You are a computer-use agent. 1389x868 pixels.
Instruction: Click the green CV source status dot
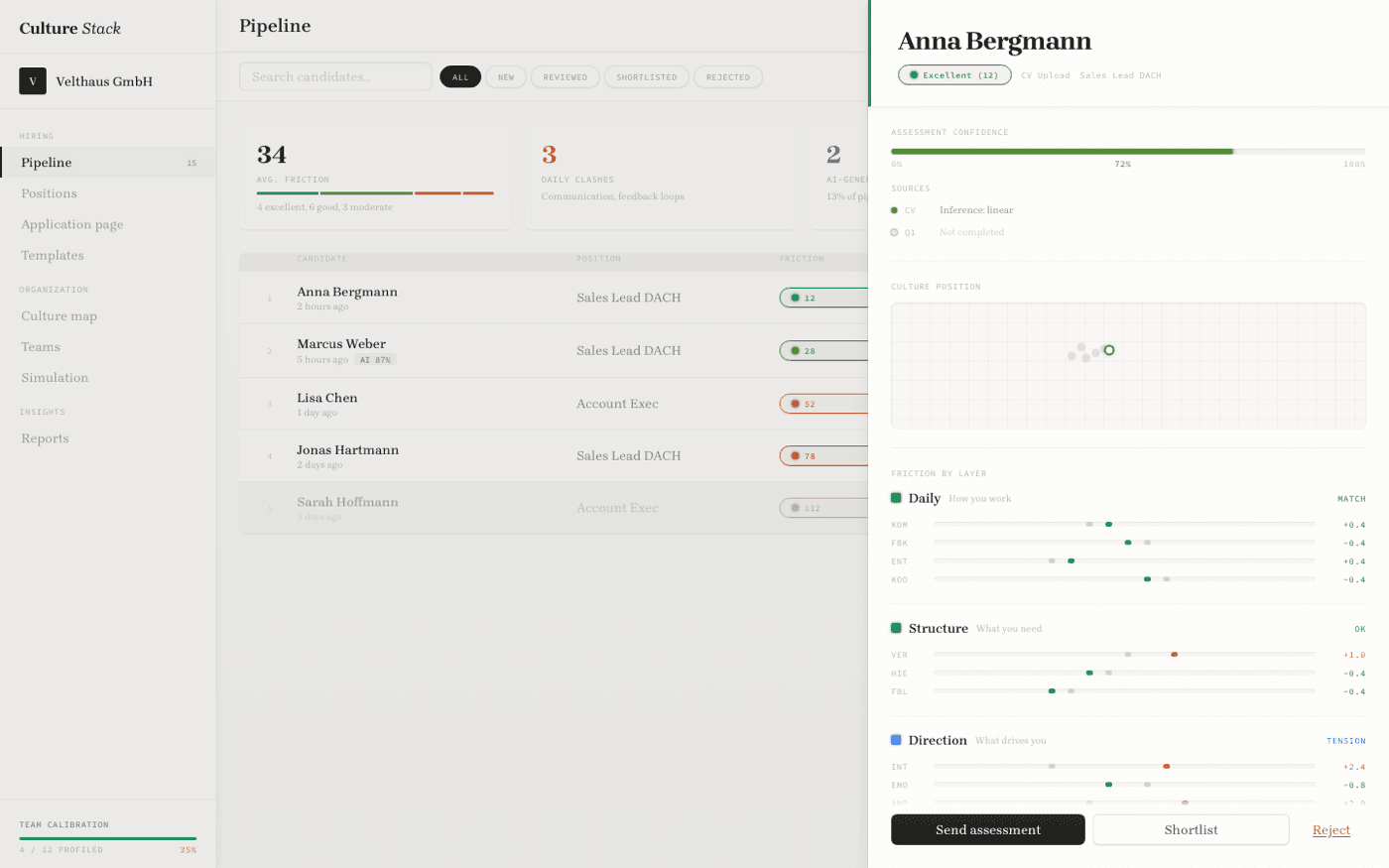pos(894,210)
